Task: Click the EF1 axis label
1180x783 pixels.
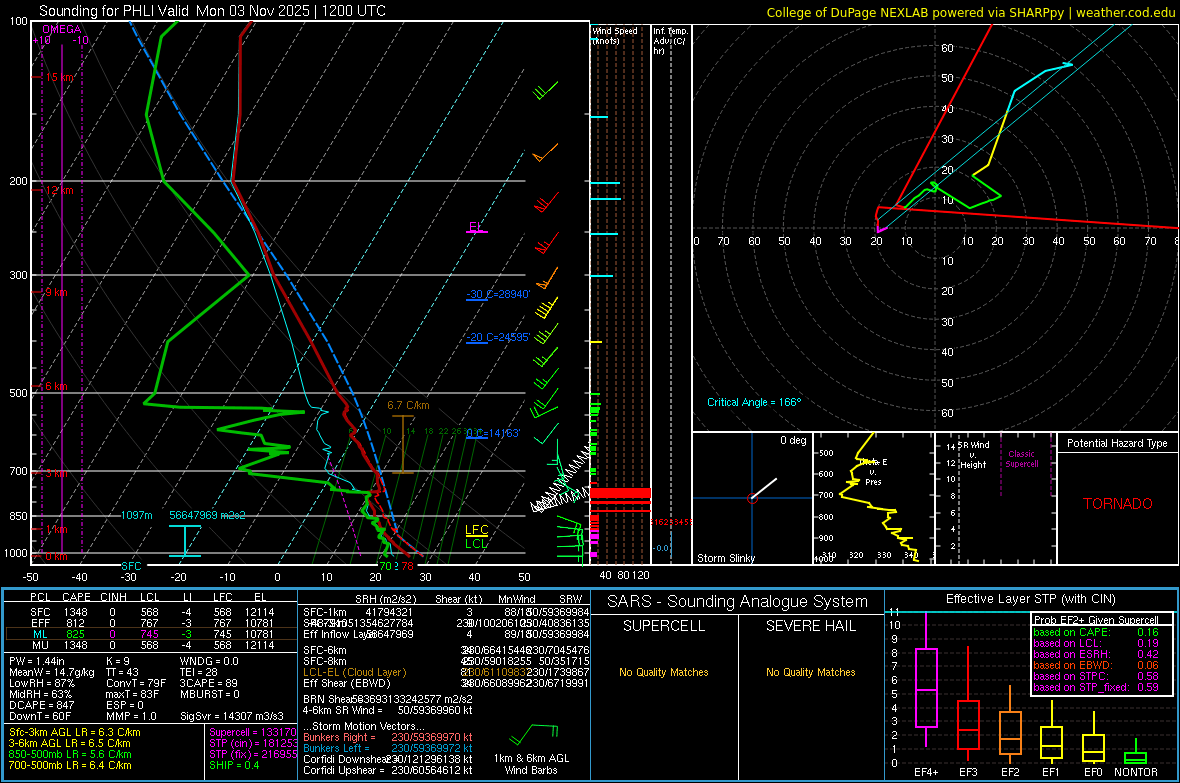Action: 1051,772
